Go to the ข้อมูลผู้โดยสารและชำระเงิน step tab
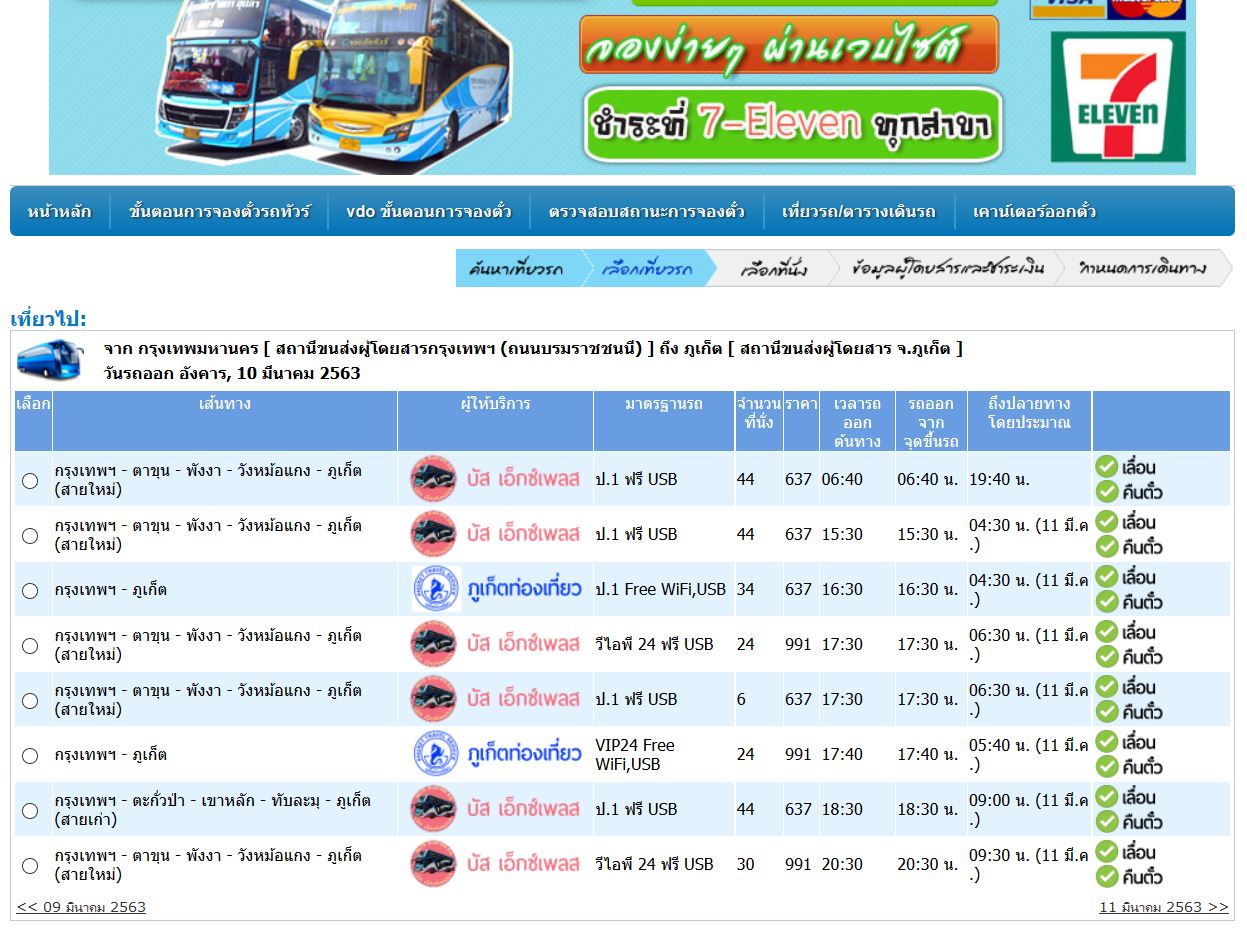The height and width of the screenshot is (933, 1247). click(947, 268)
